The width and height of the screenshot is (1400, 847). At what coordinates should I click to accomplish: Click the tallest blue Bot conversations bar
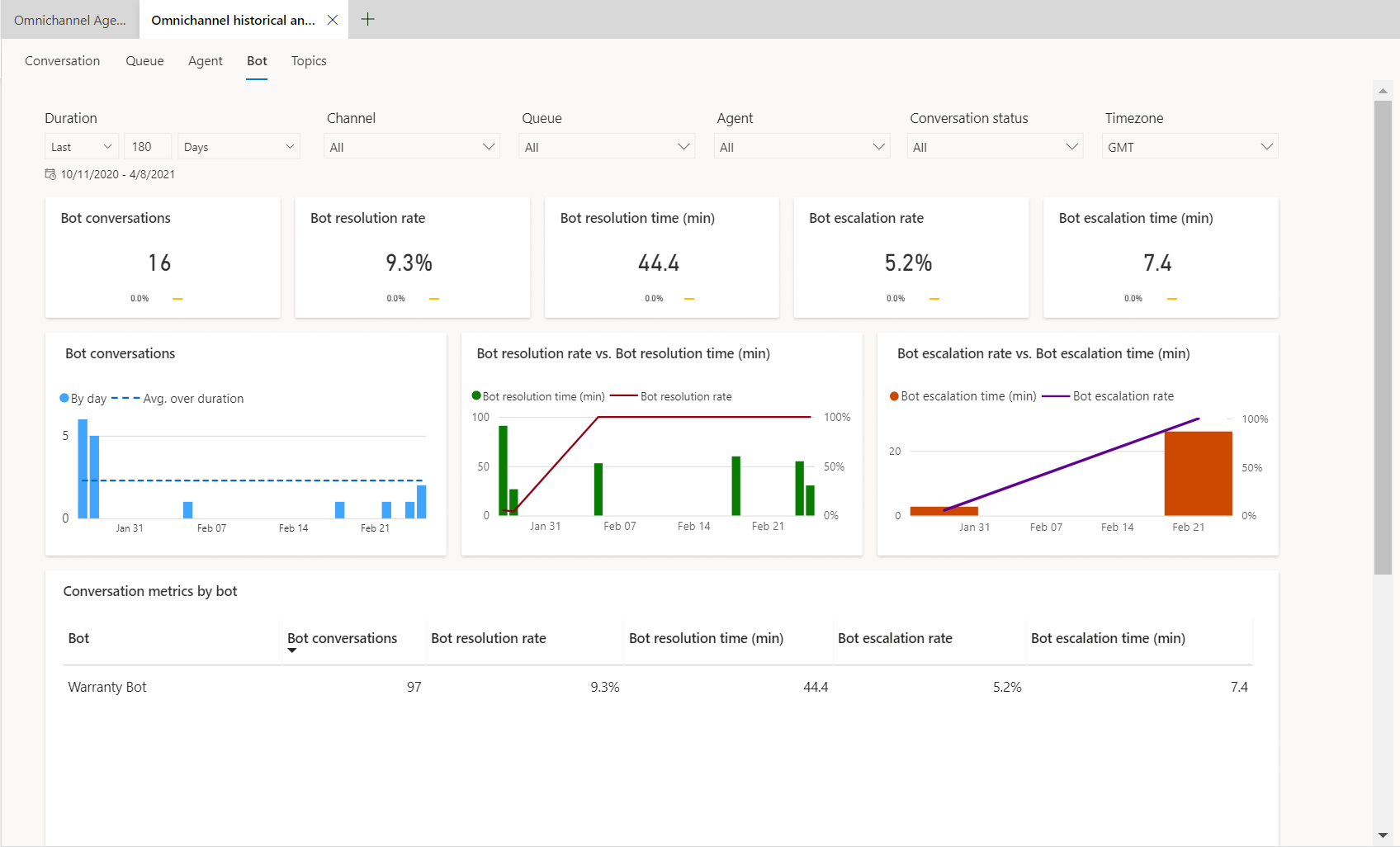[x=83, y=469]
